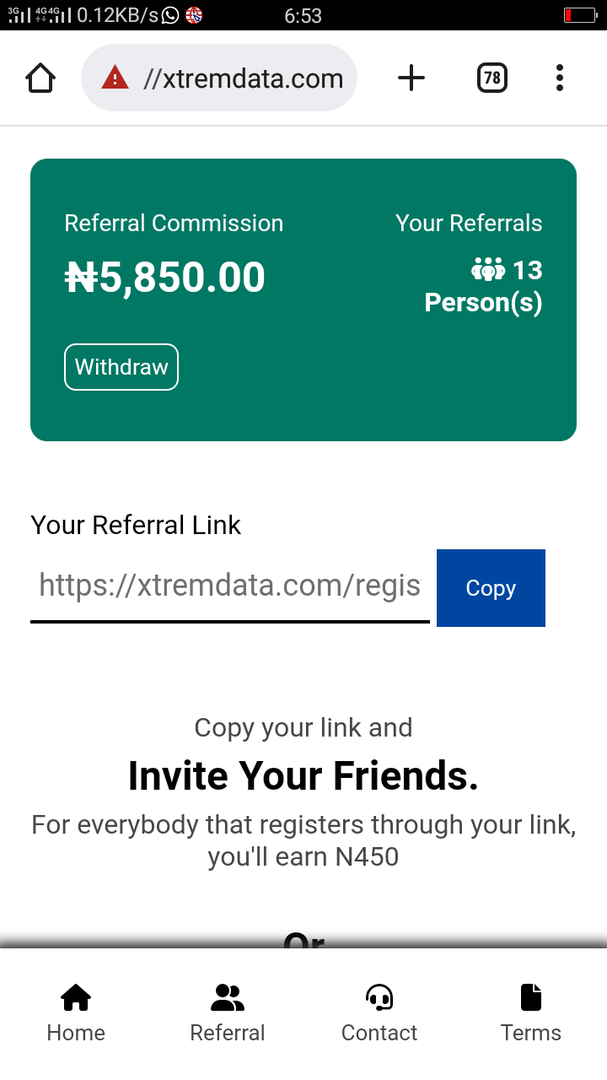The width and height of the screenshot is (607, 1080).
Task: Click the Invite Your Friends heading
Action: point(303,776)
